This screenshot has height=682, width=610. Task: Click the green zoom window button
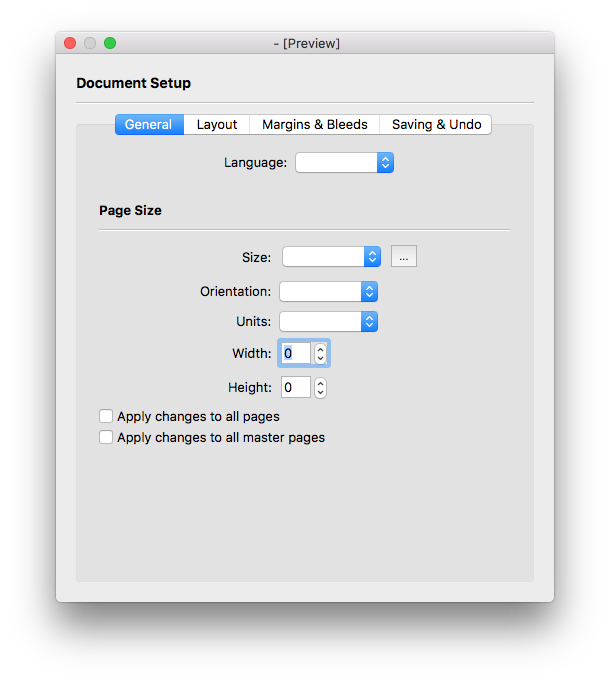110,43
